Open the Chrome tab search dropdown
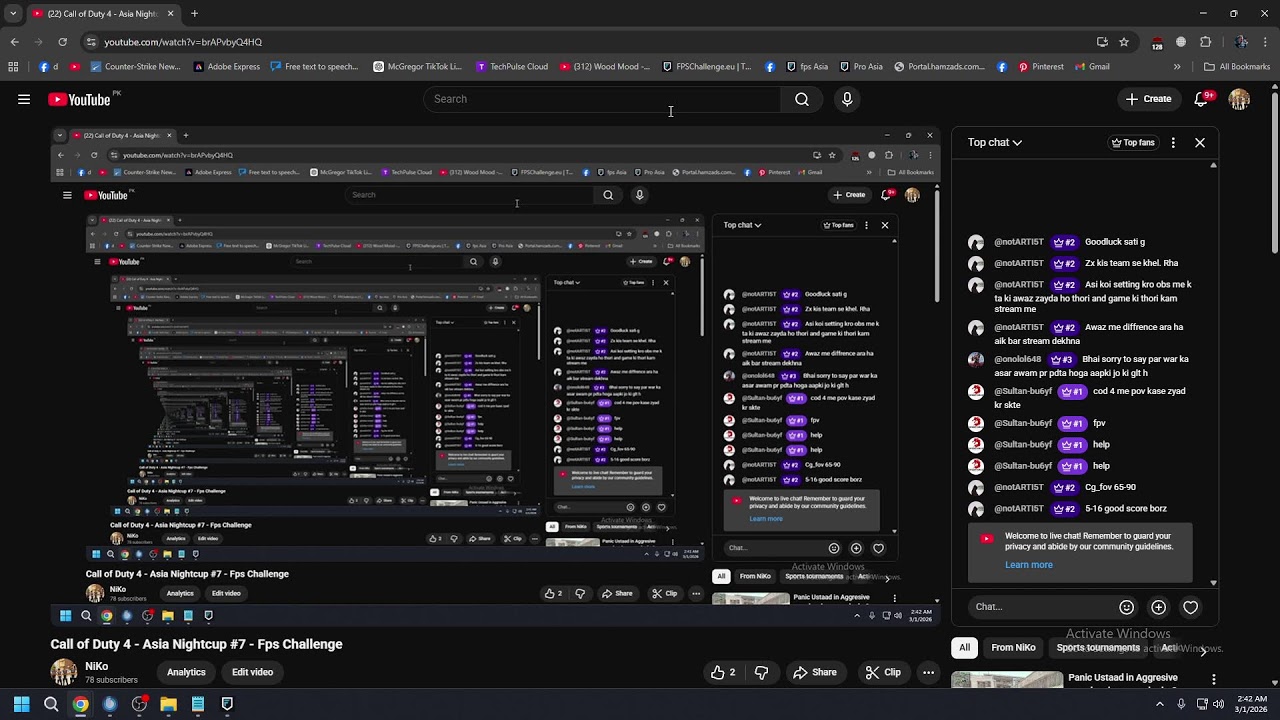Screen dimensions: 1280x720 [13, 14]
